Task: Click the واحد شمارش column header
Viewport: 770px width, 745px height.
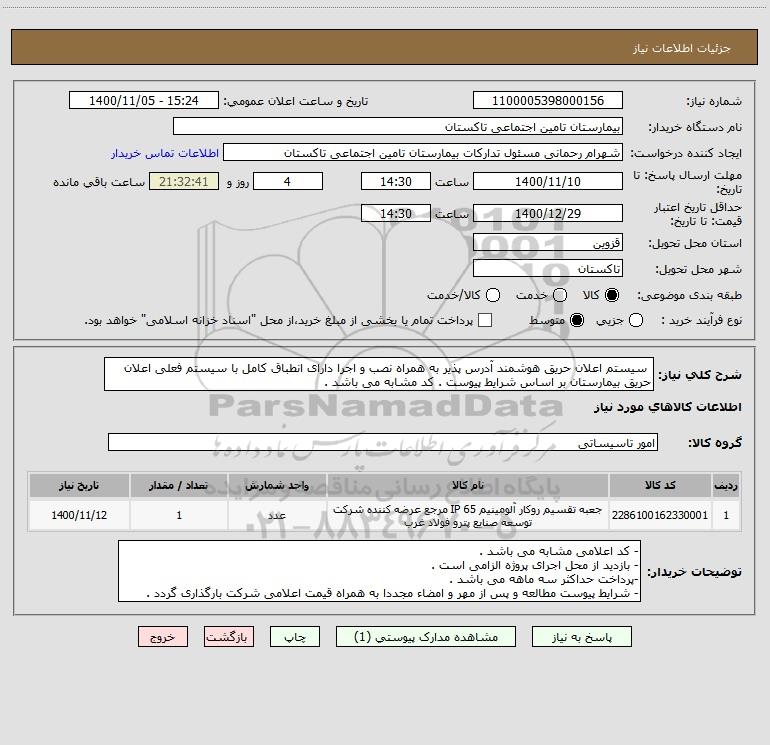Action: coord(277,485)
